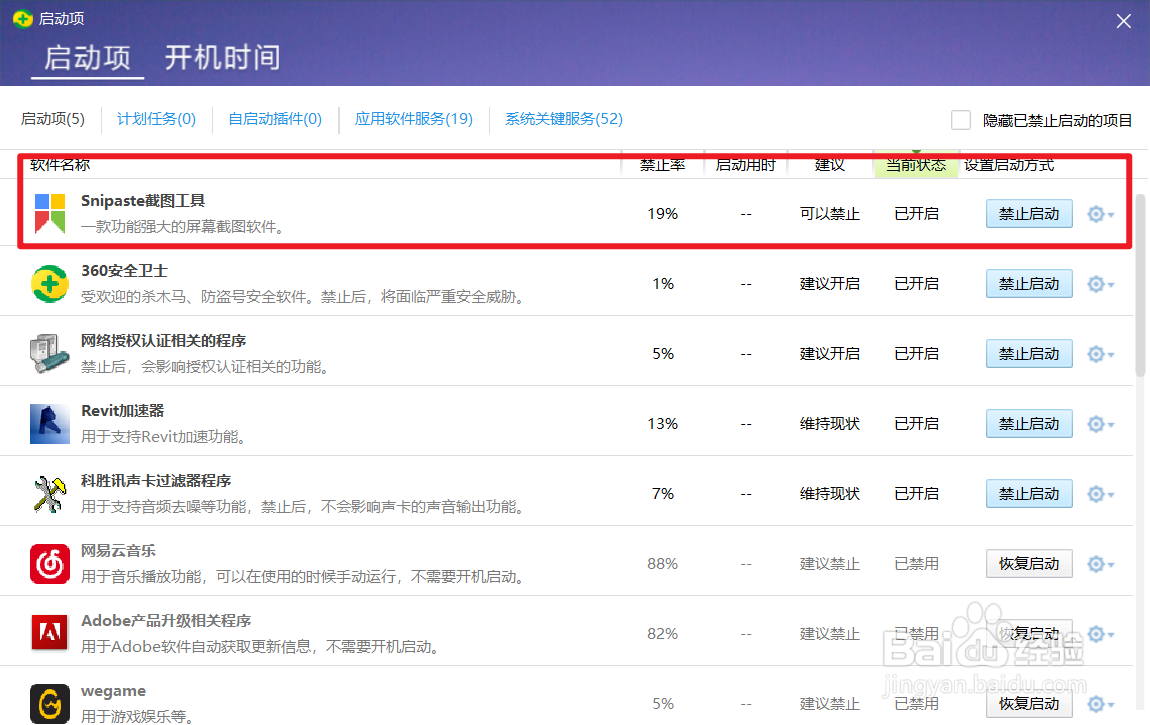Screen dimensions: 1150x725
Task: Check 隐藏已禁止启动的项目 checkbox
Action: pyautogui.click(x=961, y=119)
